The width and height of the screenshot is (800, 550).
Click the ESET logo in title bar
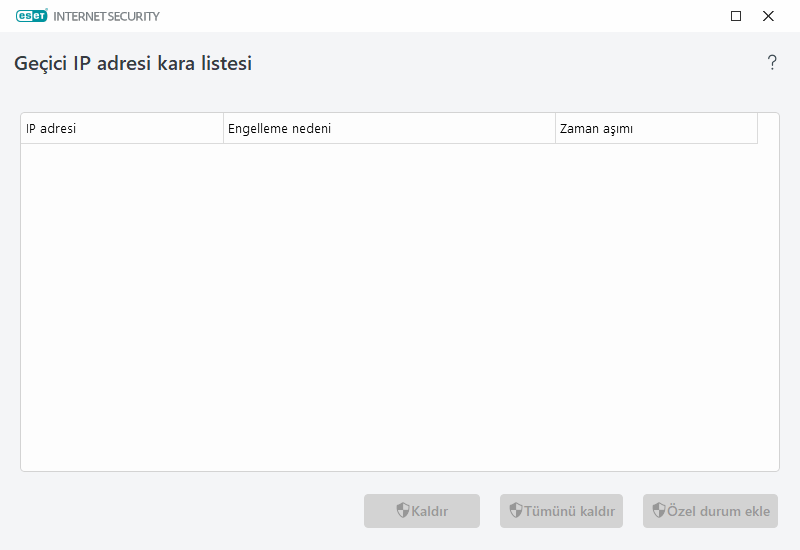[x=32, y=16]
